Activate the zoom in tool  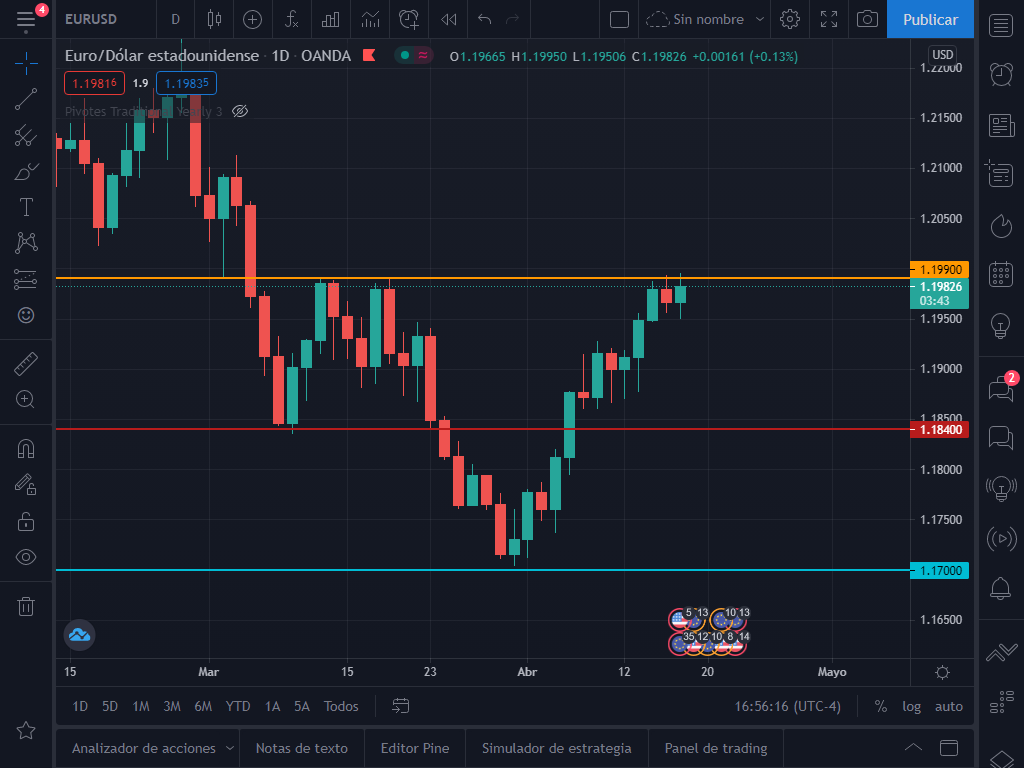(26, 399)
